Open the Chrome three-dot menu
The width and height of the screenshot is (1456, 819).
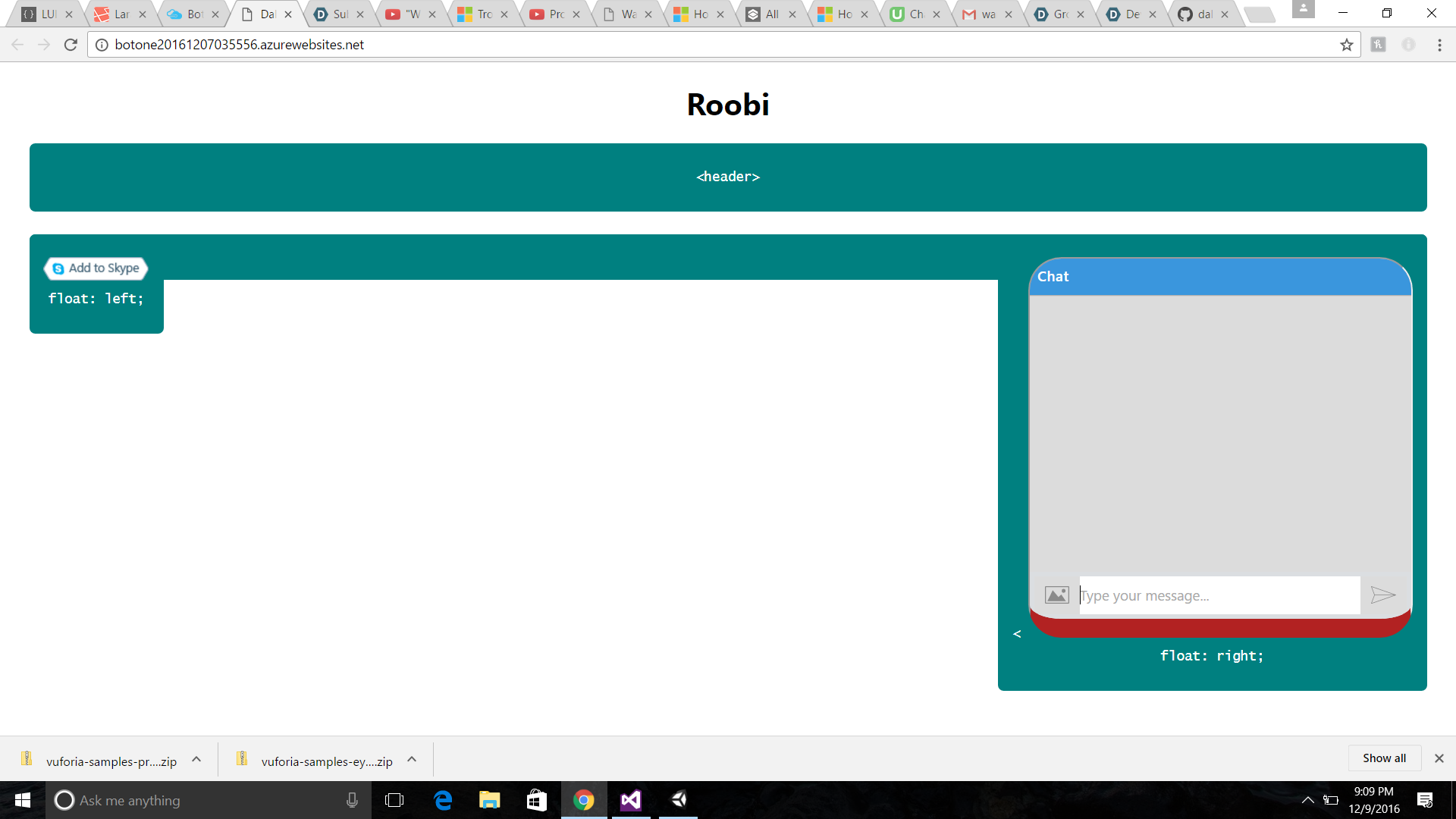(1439, 45)
